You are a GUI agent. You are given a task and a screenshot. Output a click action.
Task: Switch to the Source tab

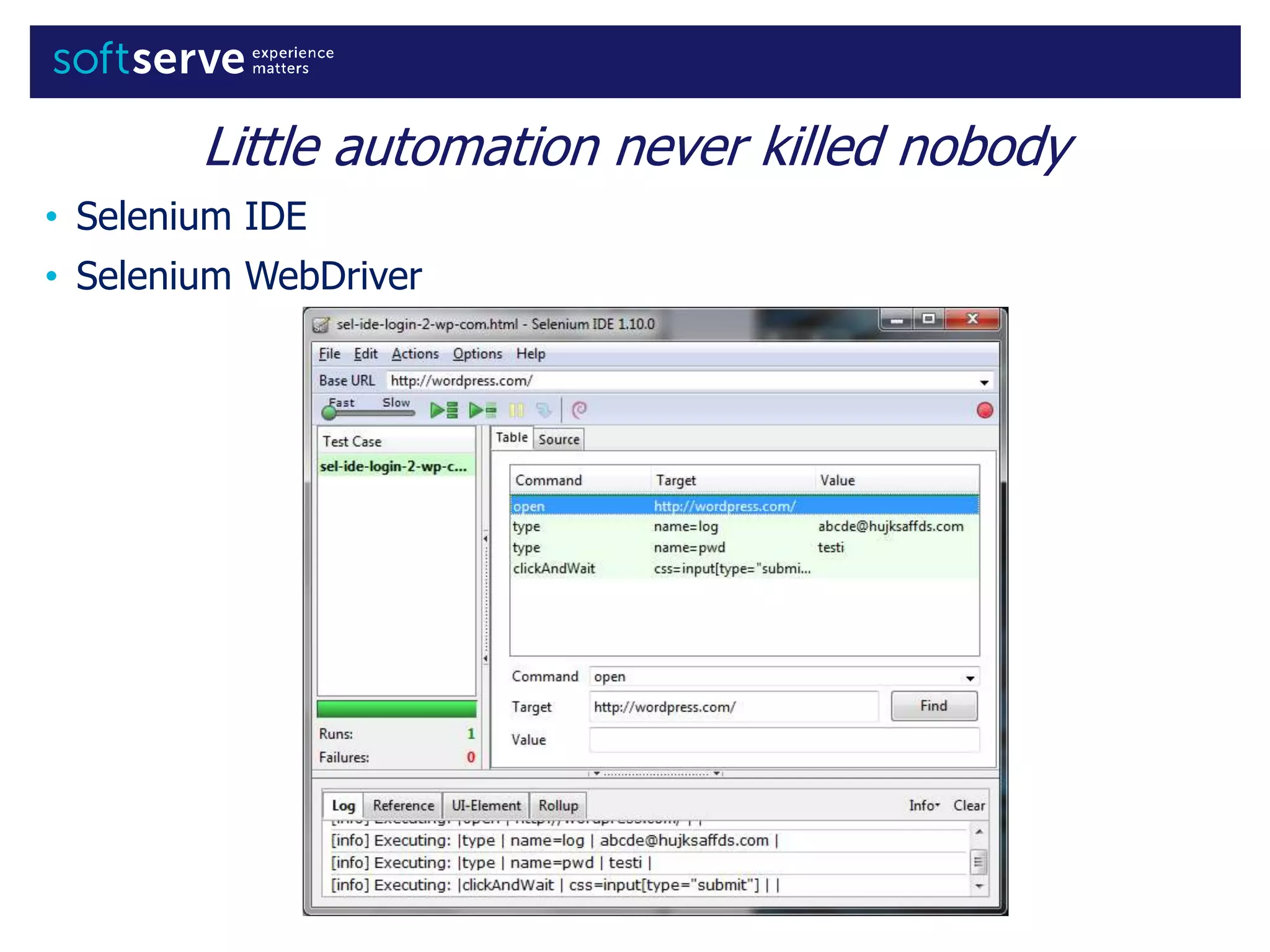tap(559, 439)
